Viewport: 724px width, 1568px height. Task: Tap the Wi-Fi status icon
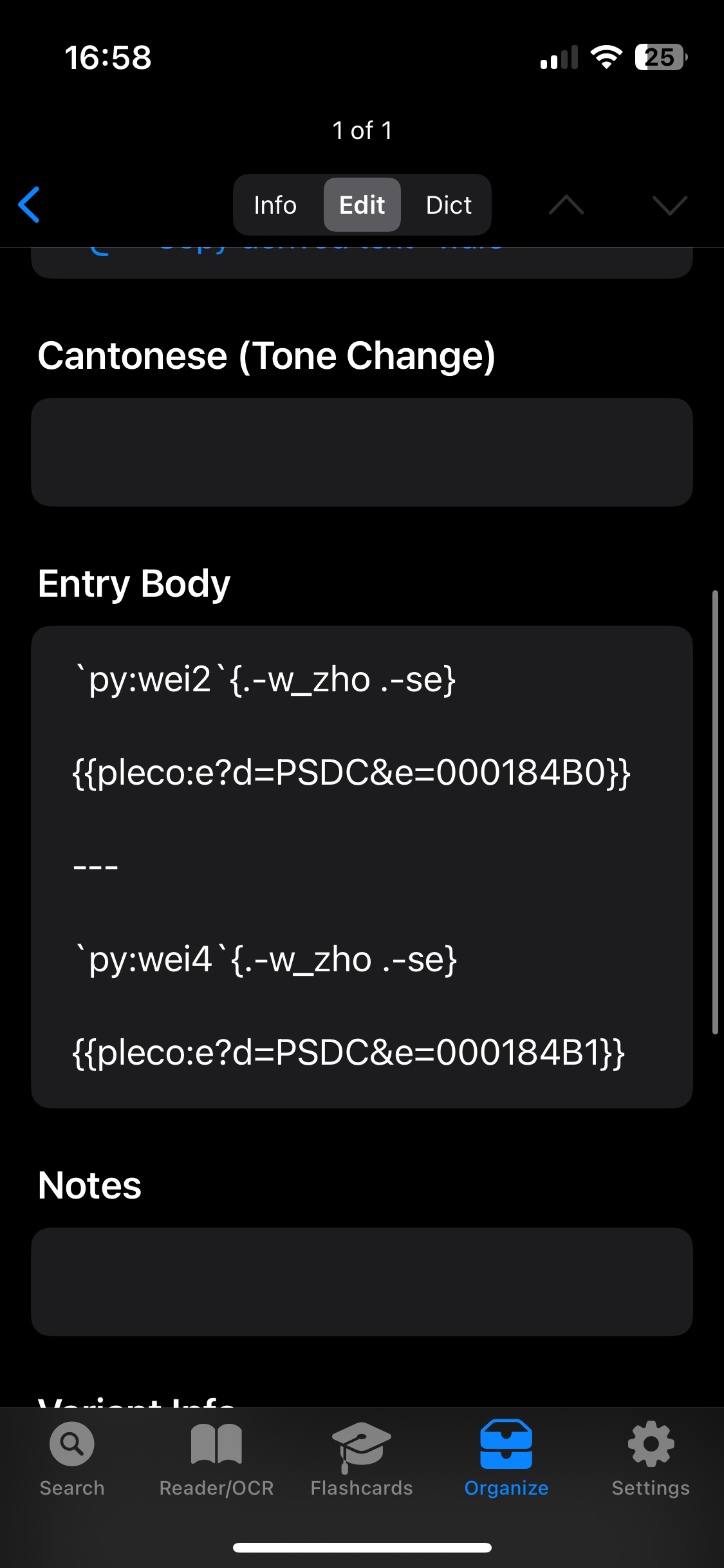[606, 57]
